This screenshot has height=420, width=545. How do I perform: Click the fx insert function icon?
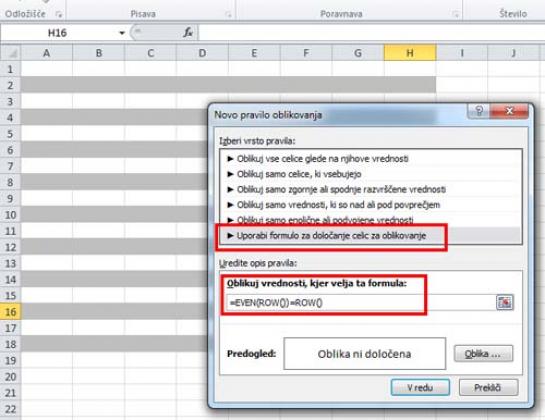point(188,33)
